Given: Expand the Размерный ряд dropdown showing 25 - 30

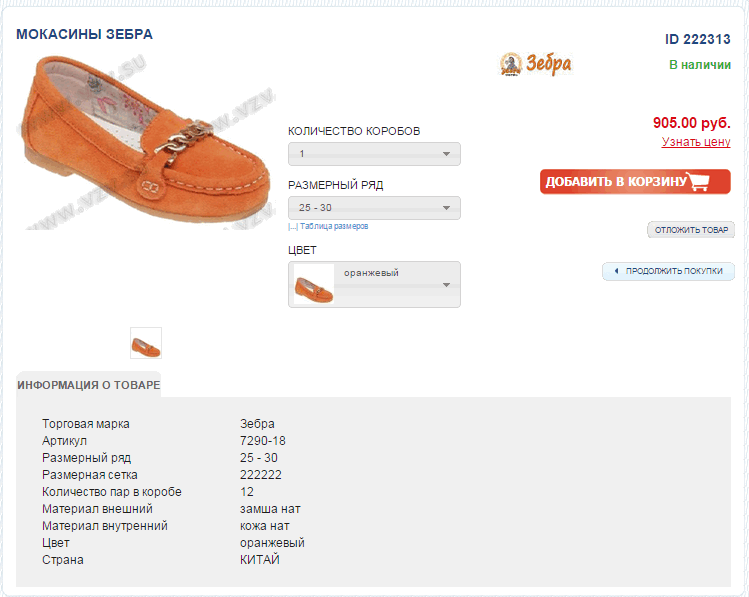Looking at the screenshot, I should pos(374,208).
